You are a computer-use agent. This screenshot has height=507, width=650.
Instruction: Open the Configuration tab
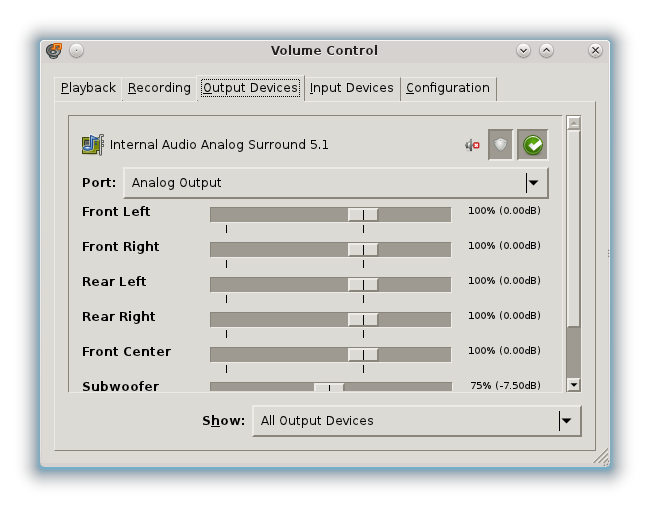coord(447,88)
